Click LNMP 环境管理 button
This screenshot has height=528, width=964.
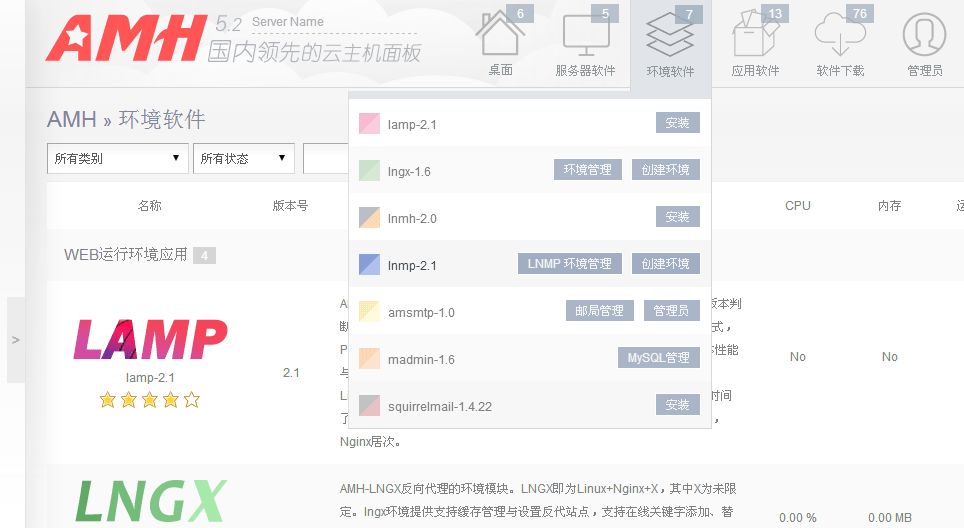click(x=569, y=264)
